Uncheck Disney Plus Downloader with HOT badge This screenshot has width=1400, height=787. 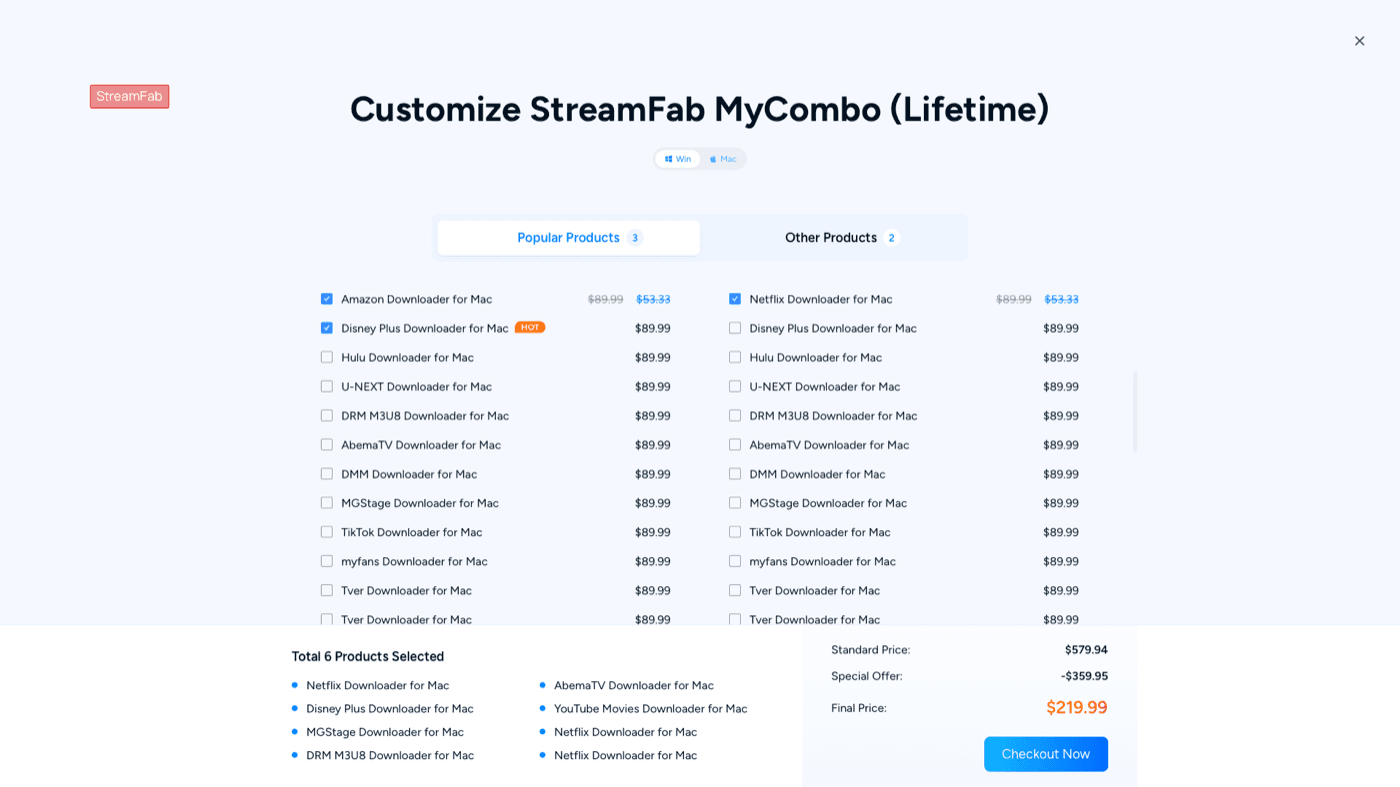pos(327,328)
